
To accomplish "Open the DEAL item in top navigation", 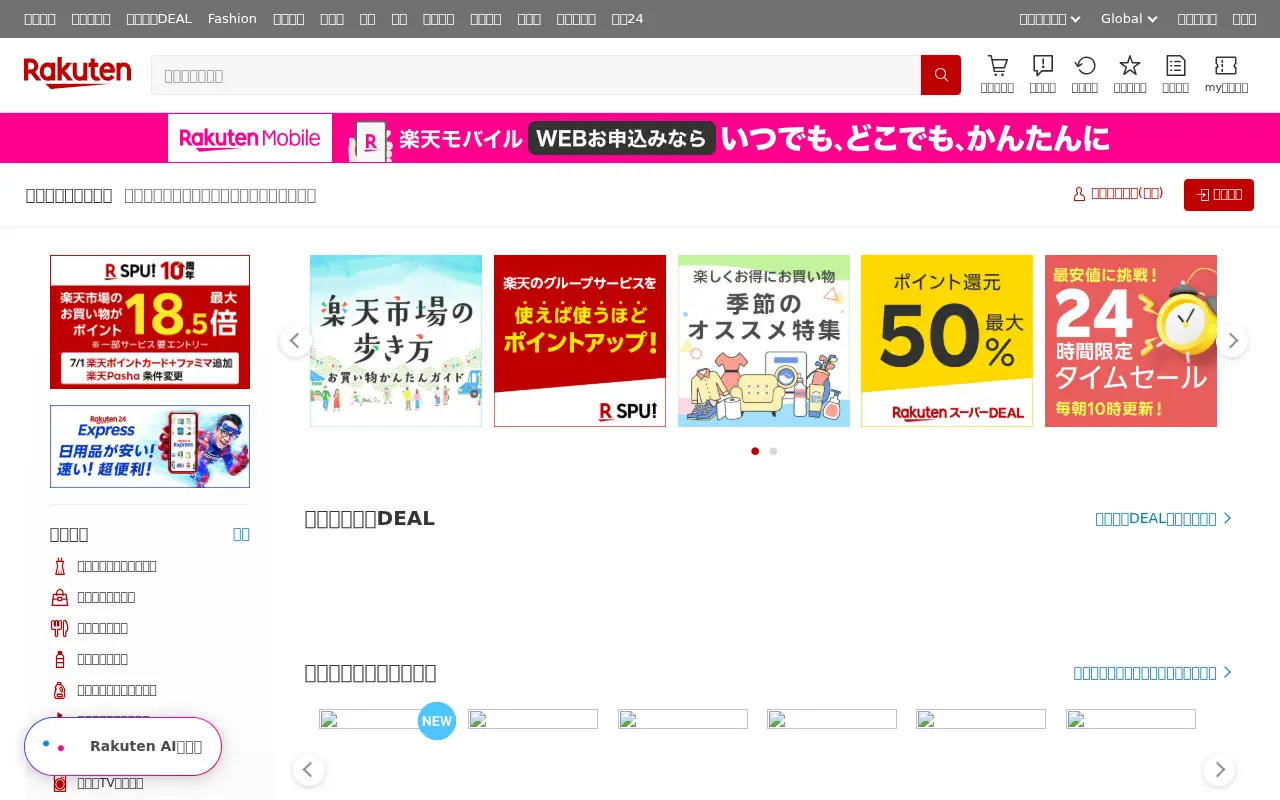I will [159, 19].
